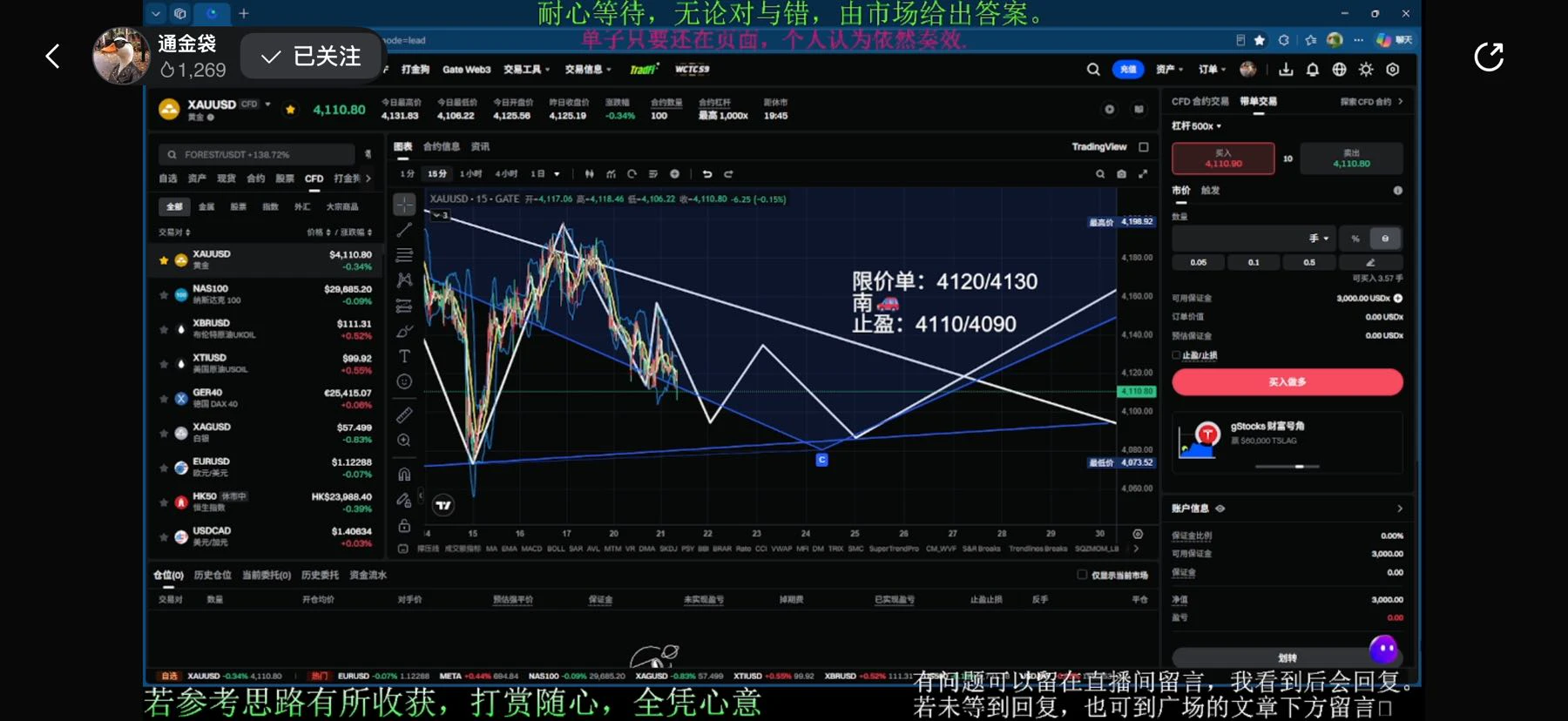Toggle the XAUUSD favorite star in header
Screen dimensions: 1568x721
point(290,110)
